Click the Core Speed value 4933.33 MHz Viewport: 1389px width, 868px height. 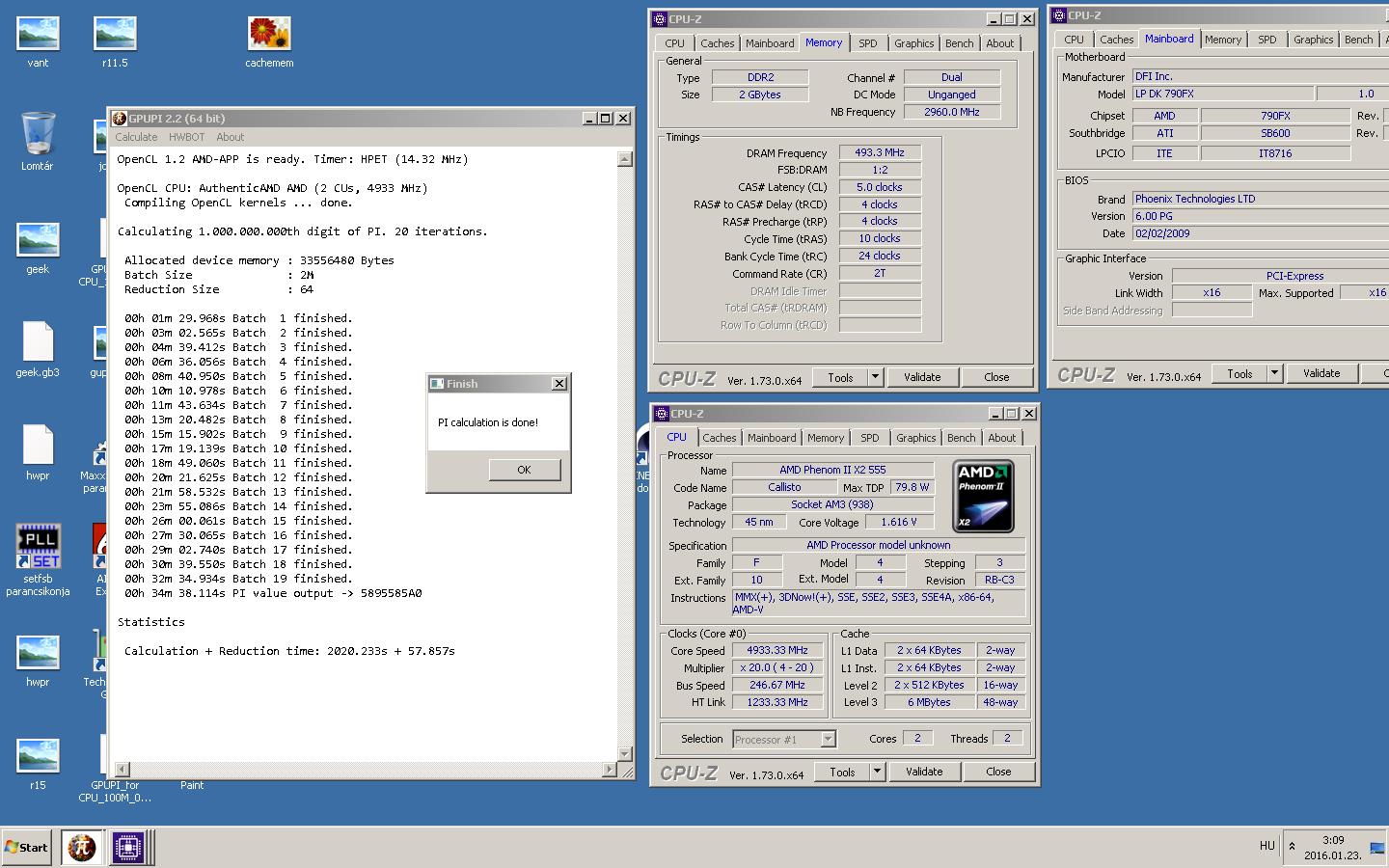click(777, 650)
